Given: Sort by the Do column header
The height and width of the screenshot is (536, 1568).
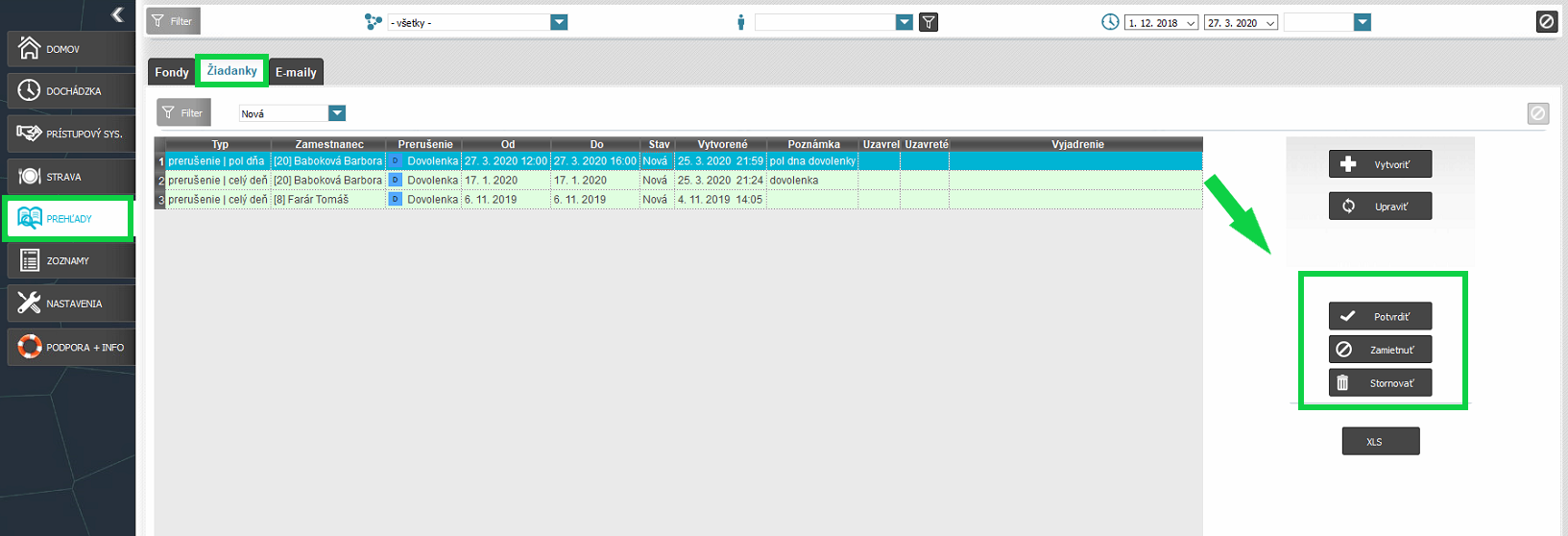Looking at the screenshot, I should [x=596, y=144].
